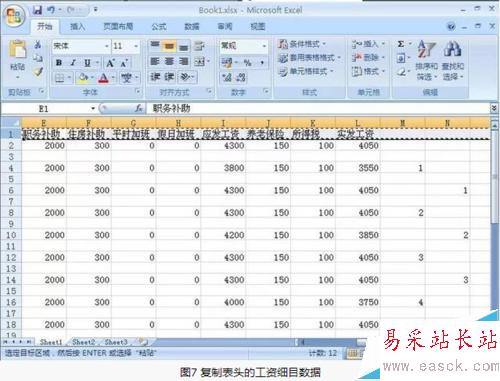Align text to vertical middle
This screenshot has width=500, height=381.
tap(169, 46)
